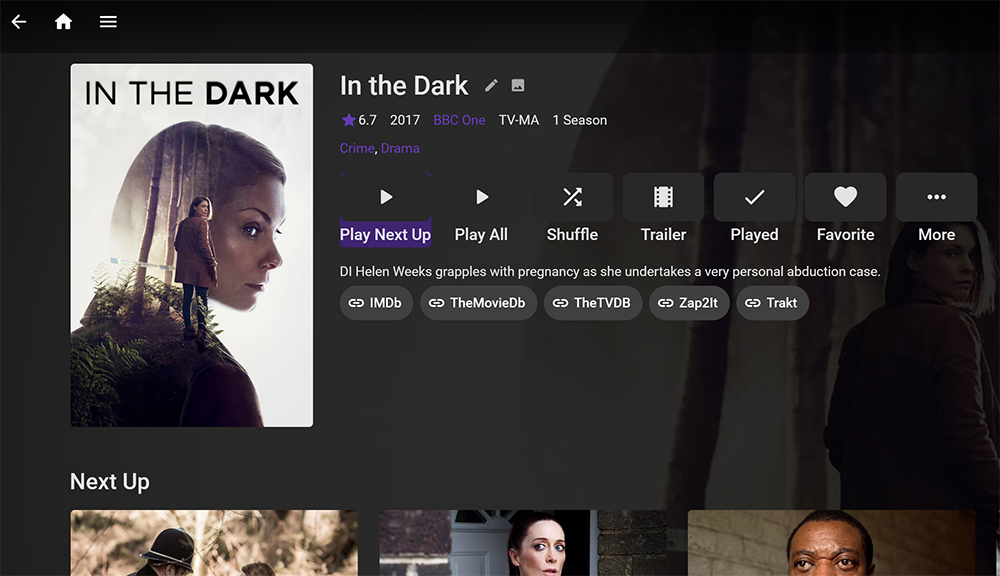Click the '1 Season' text

point(580,120)
